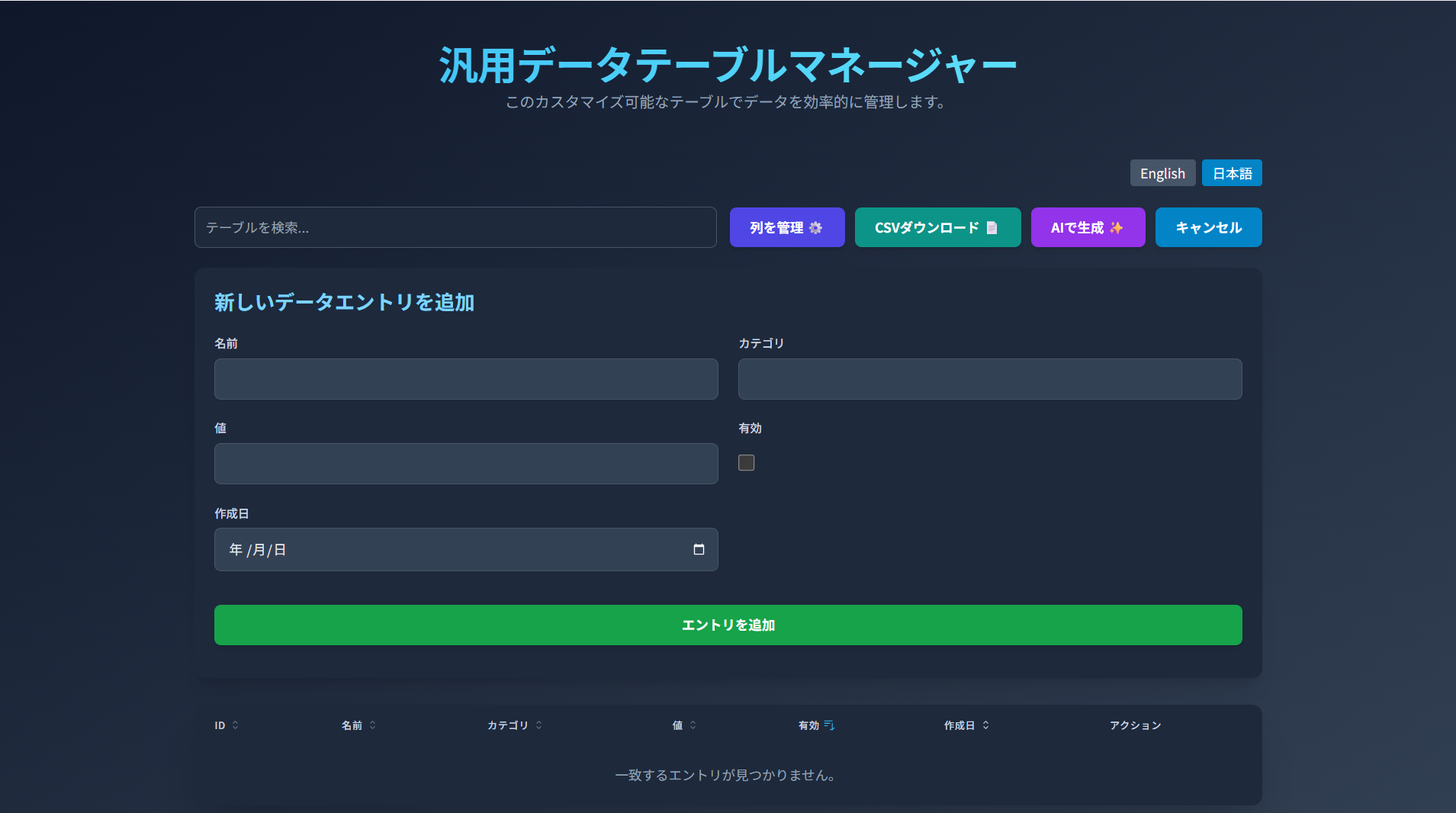The width and height of the screenshot is (1456, 813).
Task: Click the sort icon beside 値 column header
Action: [x=693, y=725]
